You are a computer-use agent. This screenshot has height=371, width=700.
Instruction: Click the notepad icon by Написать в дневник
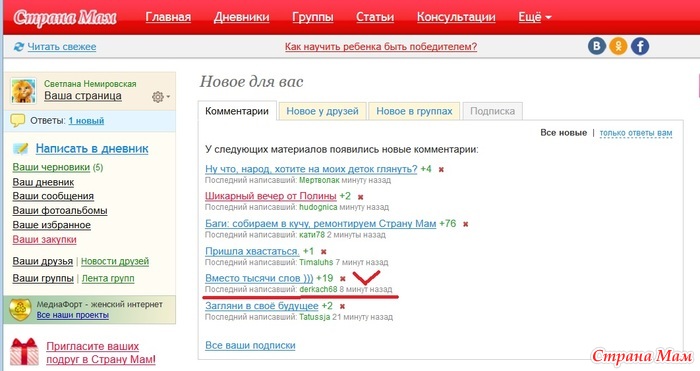pos(21,148)
